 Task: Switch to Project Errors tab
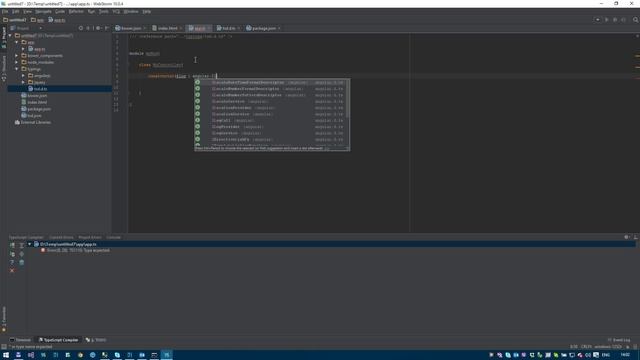coord(90,237)
